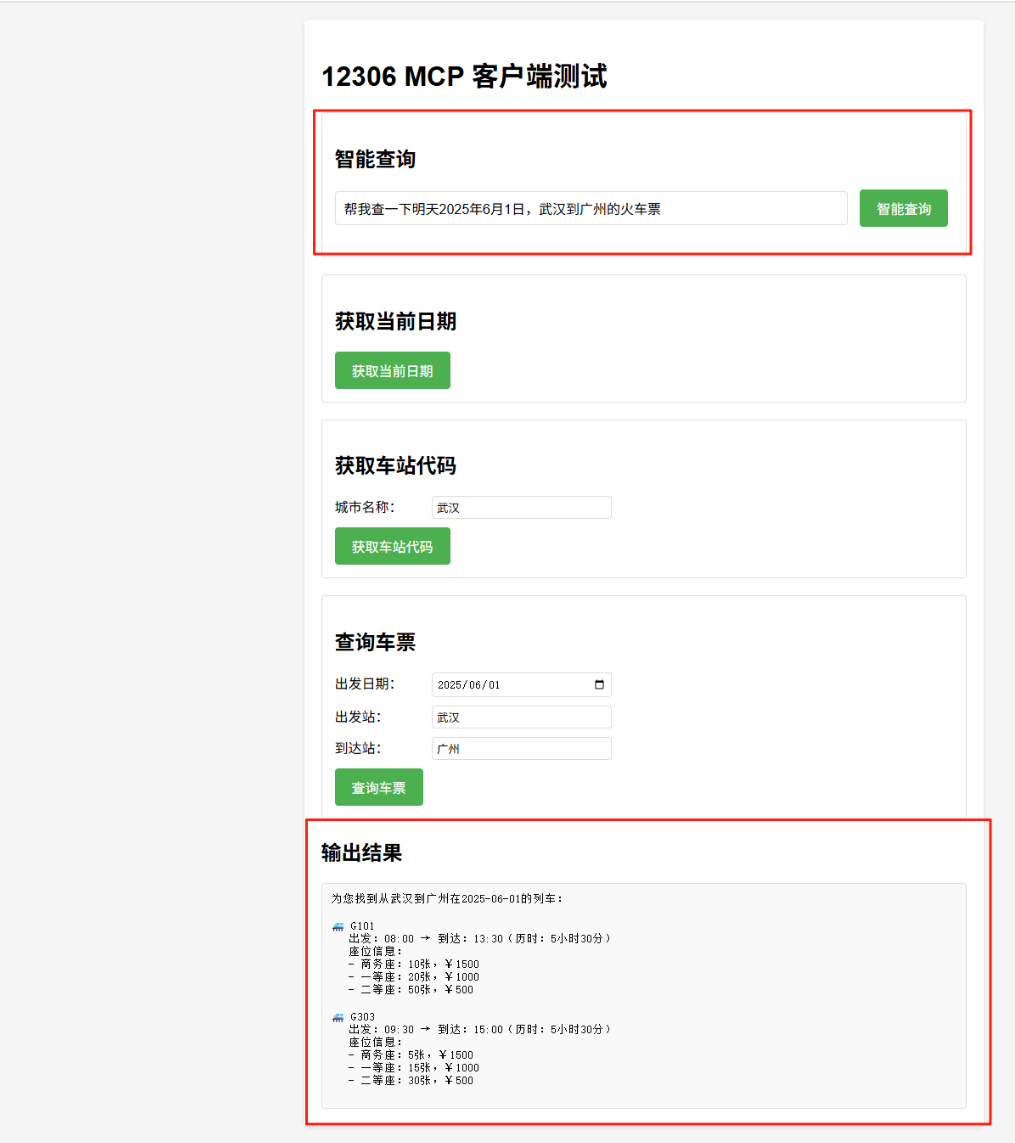Click the 出发站 label

click(358, 717)
